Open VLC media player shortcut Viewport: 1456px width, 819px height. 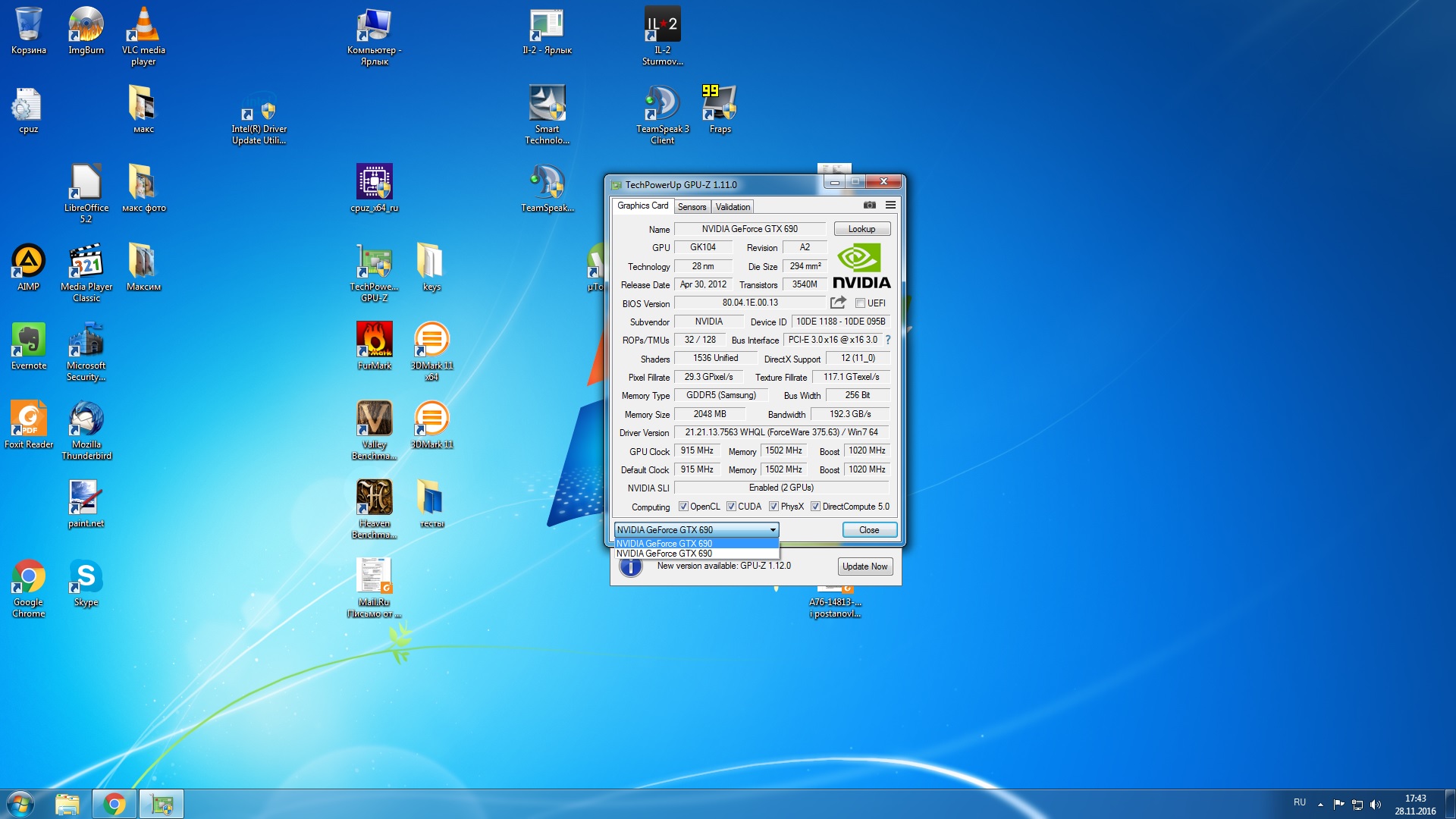pos(143,36)
